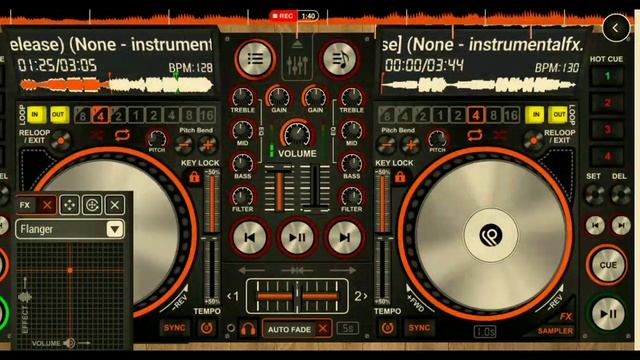640x360 pixels.
Task: Open the music playlist button
Action: coord(339,60)
